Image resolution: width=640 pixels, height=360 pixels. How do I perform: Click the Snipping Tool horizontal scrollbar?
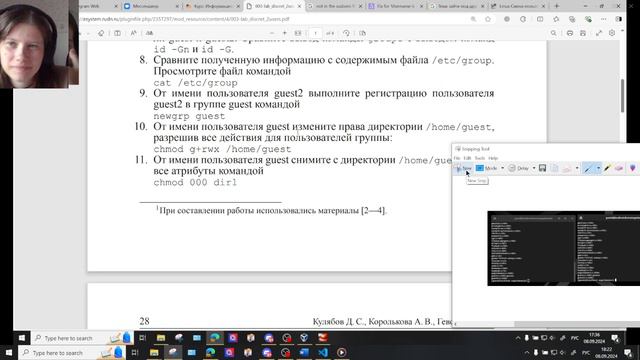coord(576,324)
